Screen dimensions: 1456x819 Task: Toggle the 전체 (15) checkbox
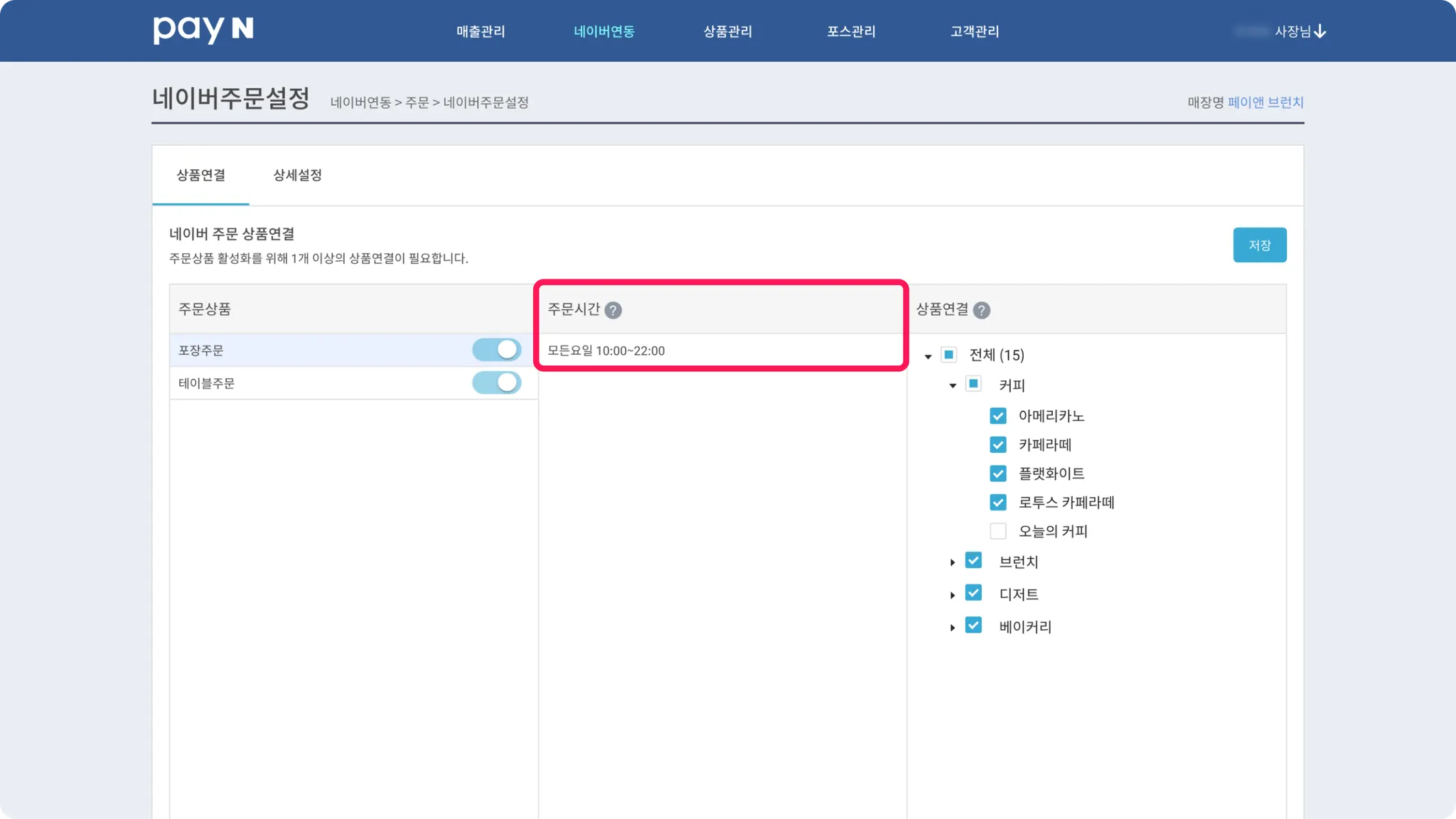click(949, 355)
